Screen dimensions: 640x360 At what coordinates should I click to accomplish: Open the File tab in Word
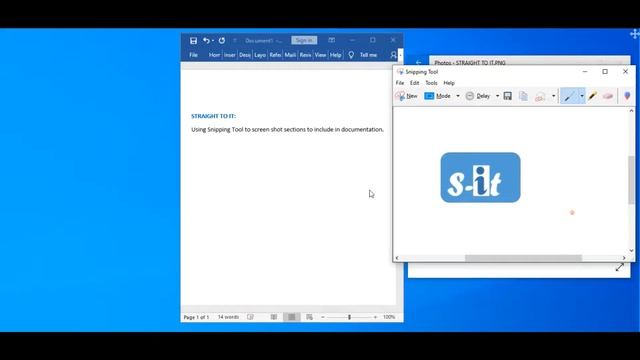coord(193,55)
